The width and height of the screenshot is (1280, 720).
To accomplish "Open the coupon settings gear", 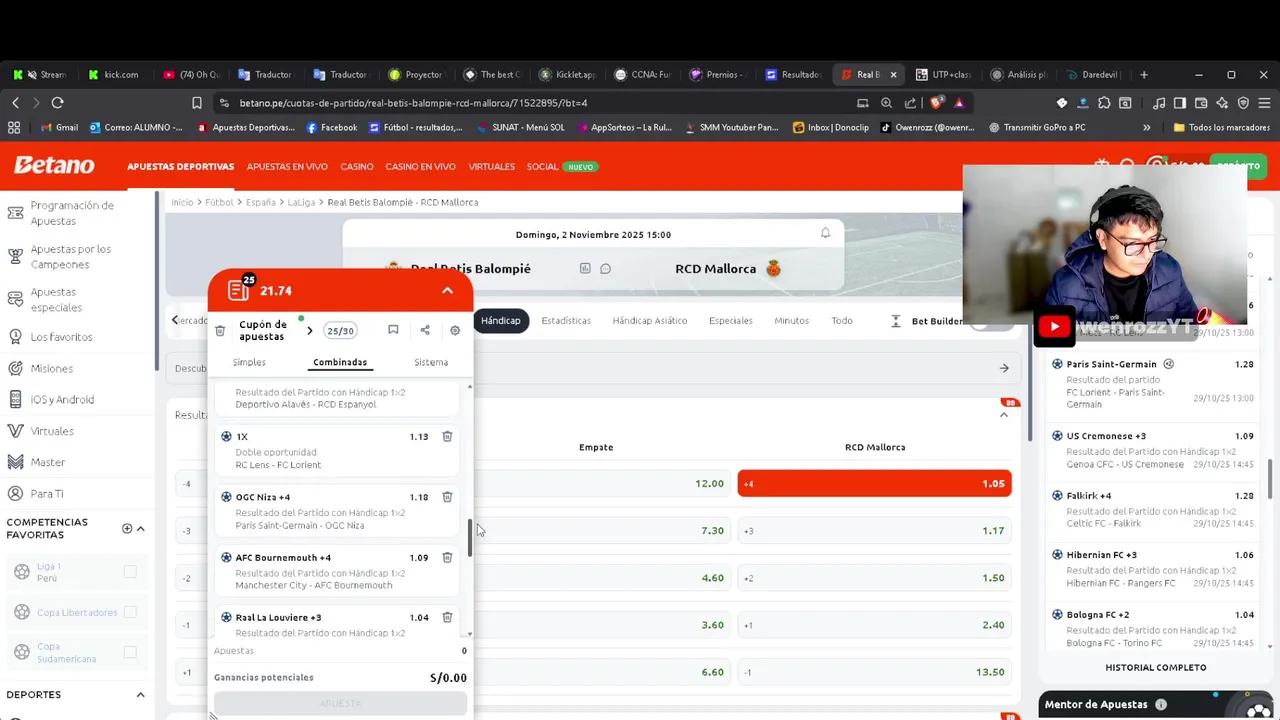I will point(455,330).
